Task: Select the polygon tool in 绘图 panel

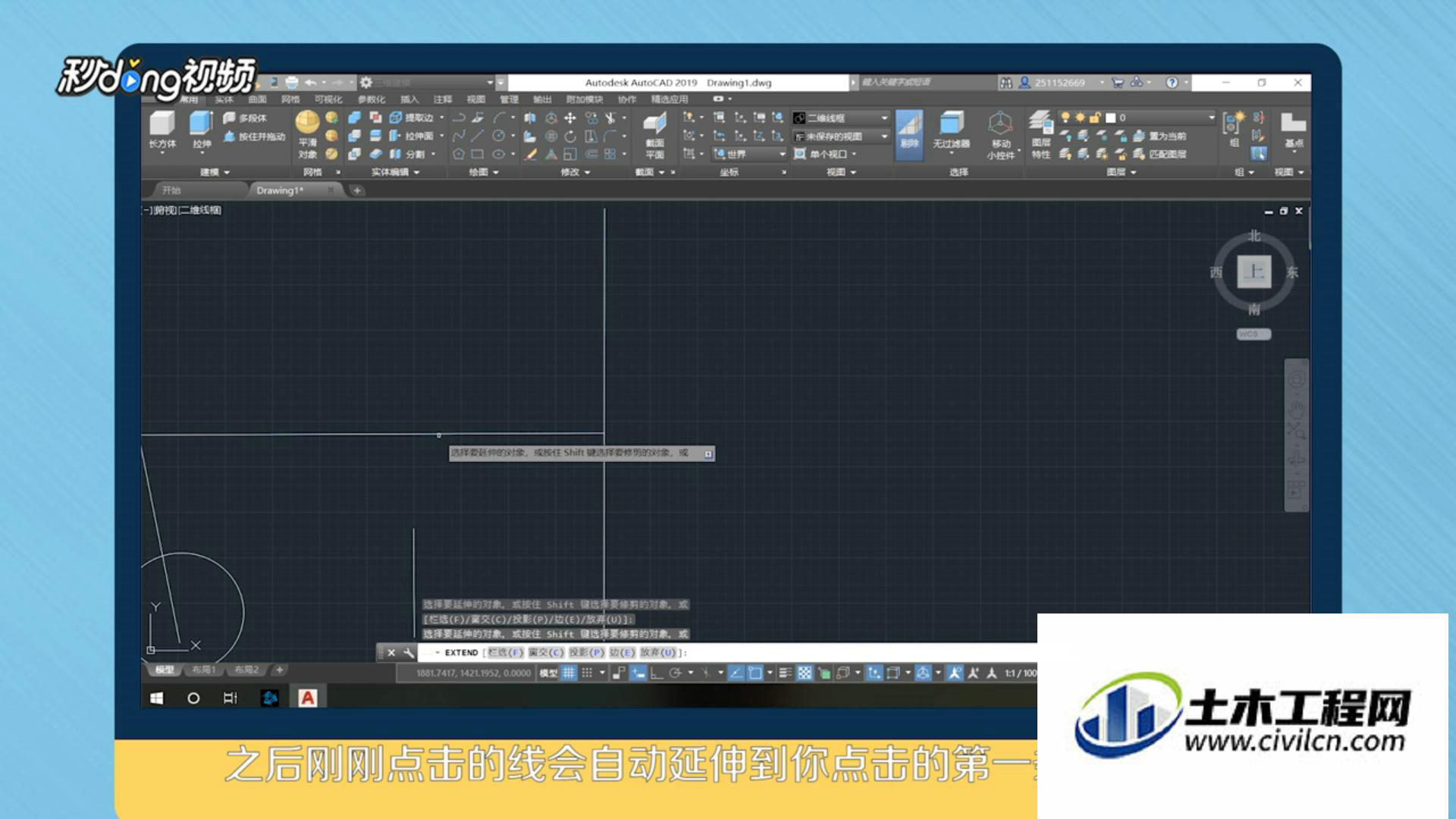Action: [x=458, y=154]
